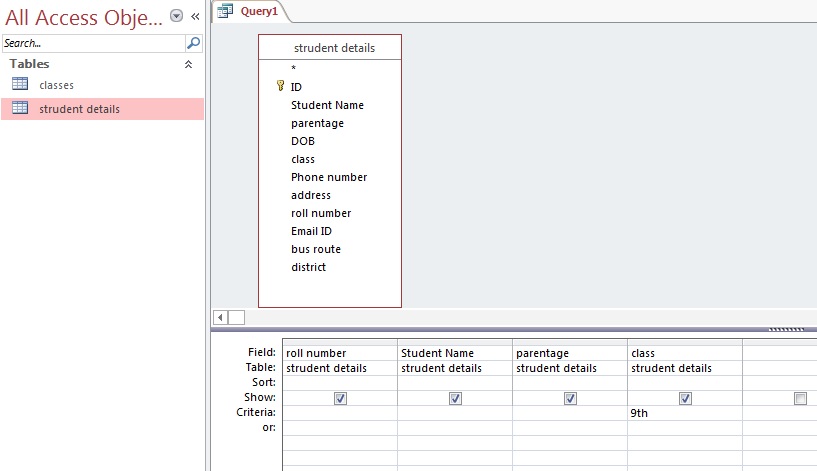Click the left scroll arrow in design pane
The height and width of the screenshot is (471, 817).
coord(221,317)
